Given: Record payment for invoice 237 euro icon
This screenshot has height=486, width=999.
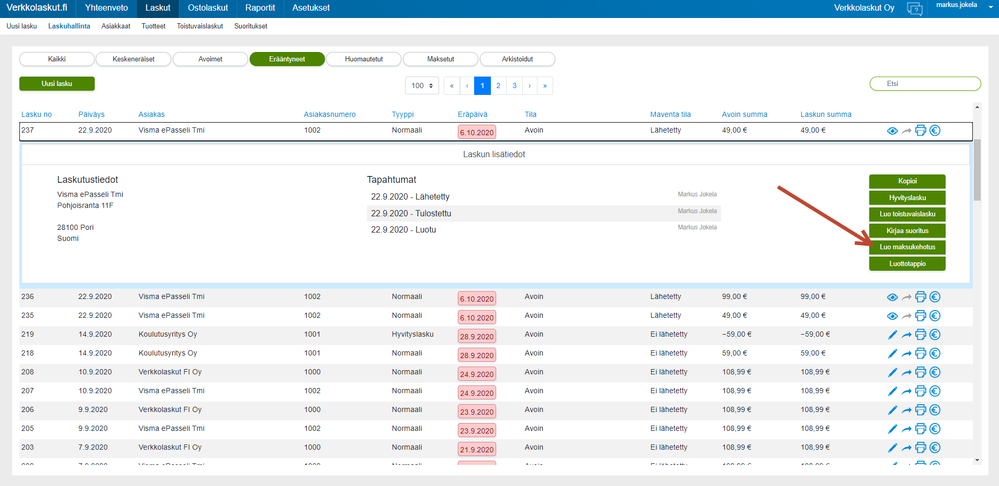Looking at the screenshot, I should (x=935, y=131).
